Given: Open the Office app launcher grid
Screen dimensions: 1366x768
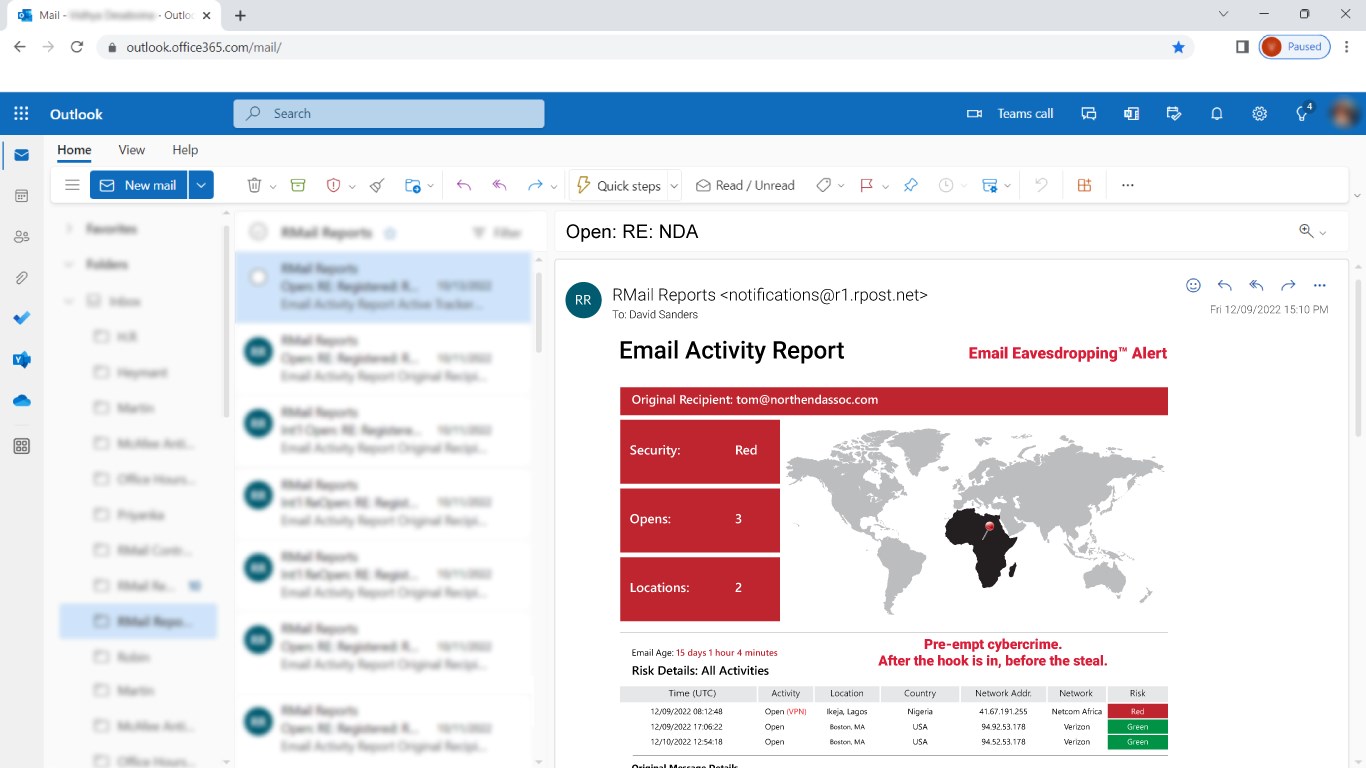Looking at the screenshot, I should click(21, 114).
